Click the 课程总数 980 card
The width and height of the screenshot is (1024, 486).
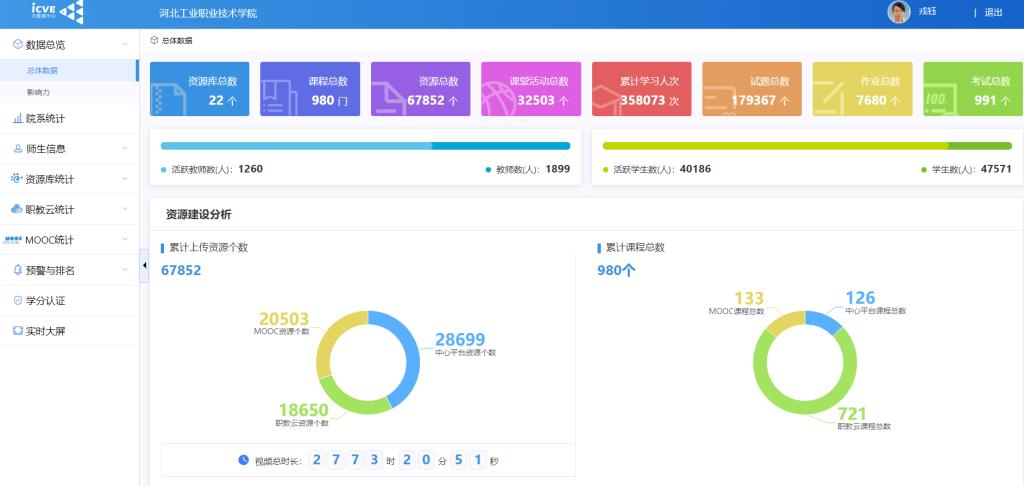(x=310, y=90)
